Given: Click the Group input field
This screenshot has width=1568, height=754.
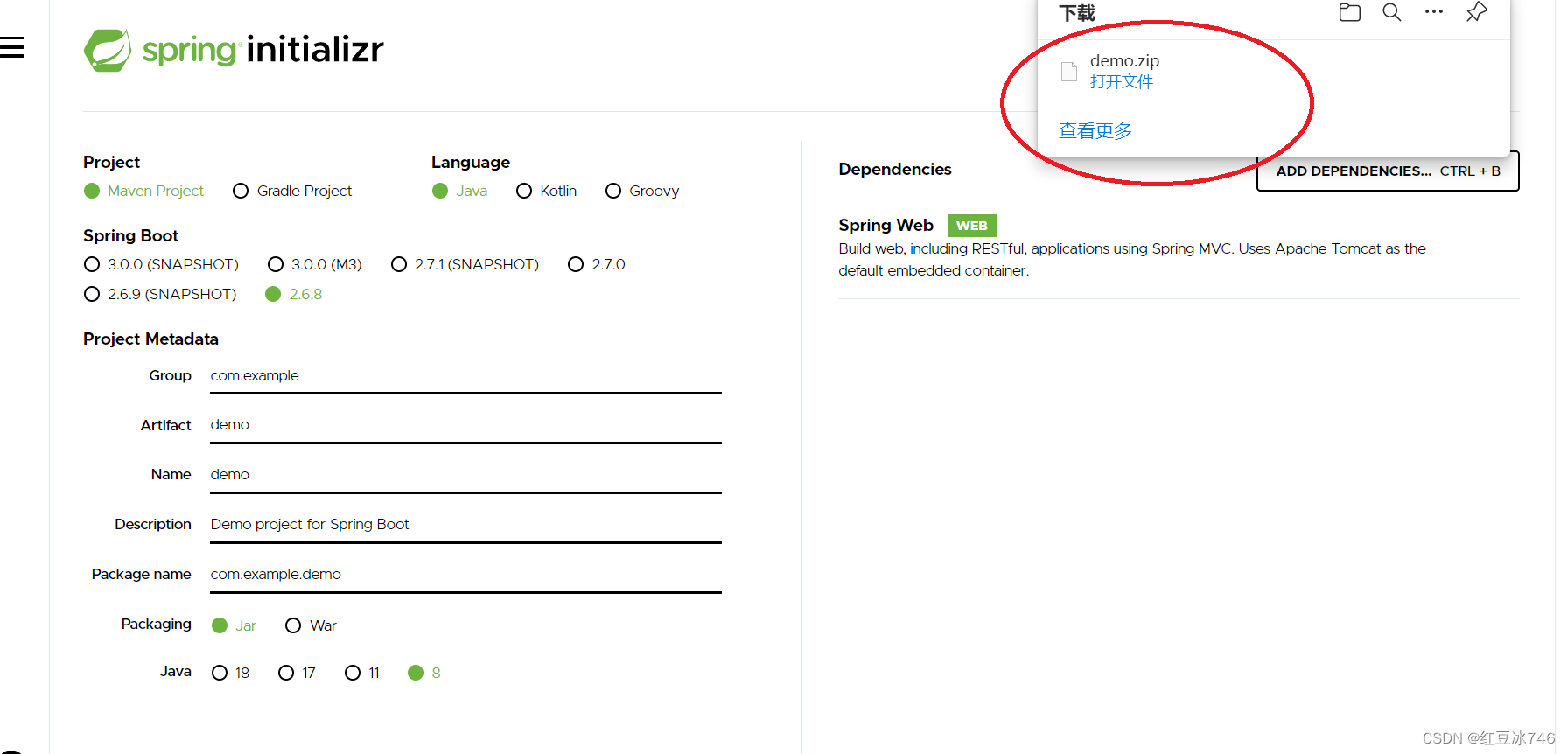Looking at the screenshot, I should 465,376.
